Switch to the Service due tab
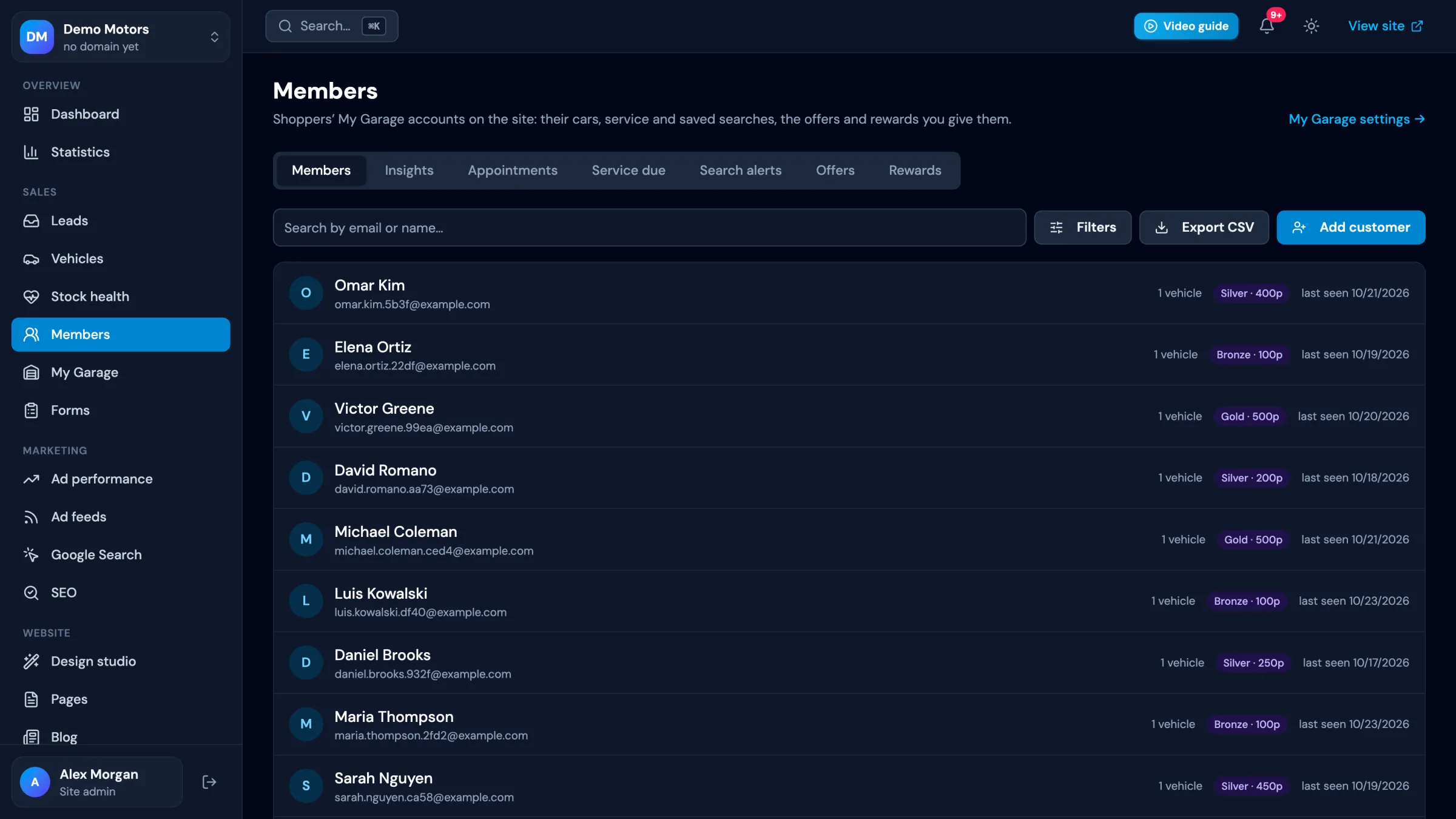This screenshot has width=1456, height=819. [629, 170]
